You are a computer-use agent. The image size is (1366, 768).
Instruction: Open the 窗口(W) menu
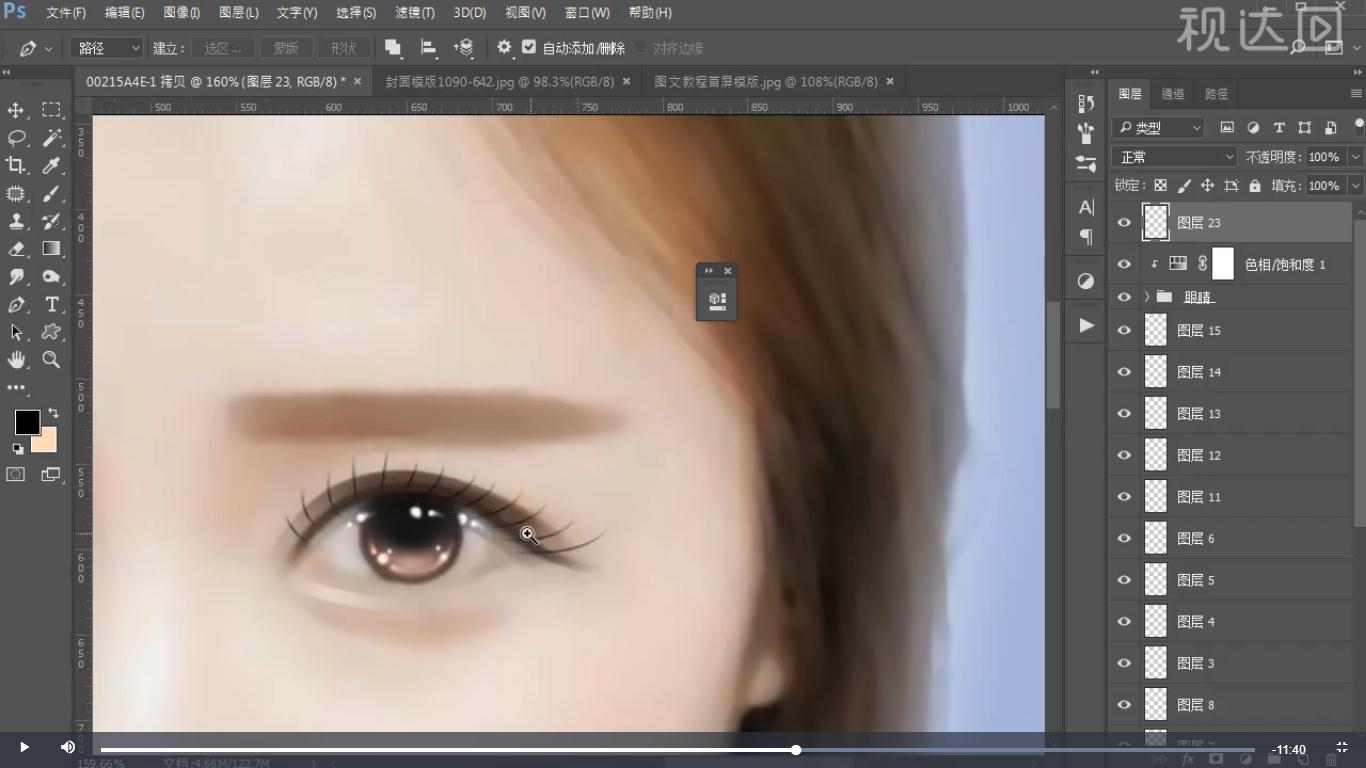(x=587, y=13)
